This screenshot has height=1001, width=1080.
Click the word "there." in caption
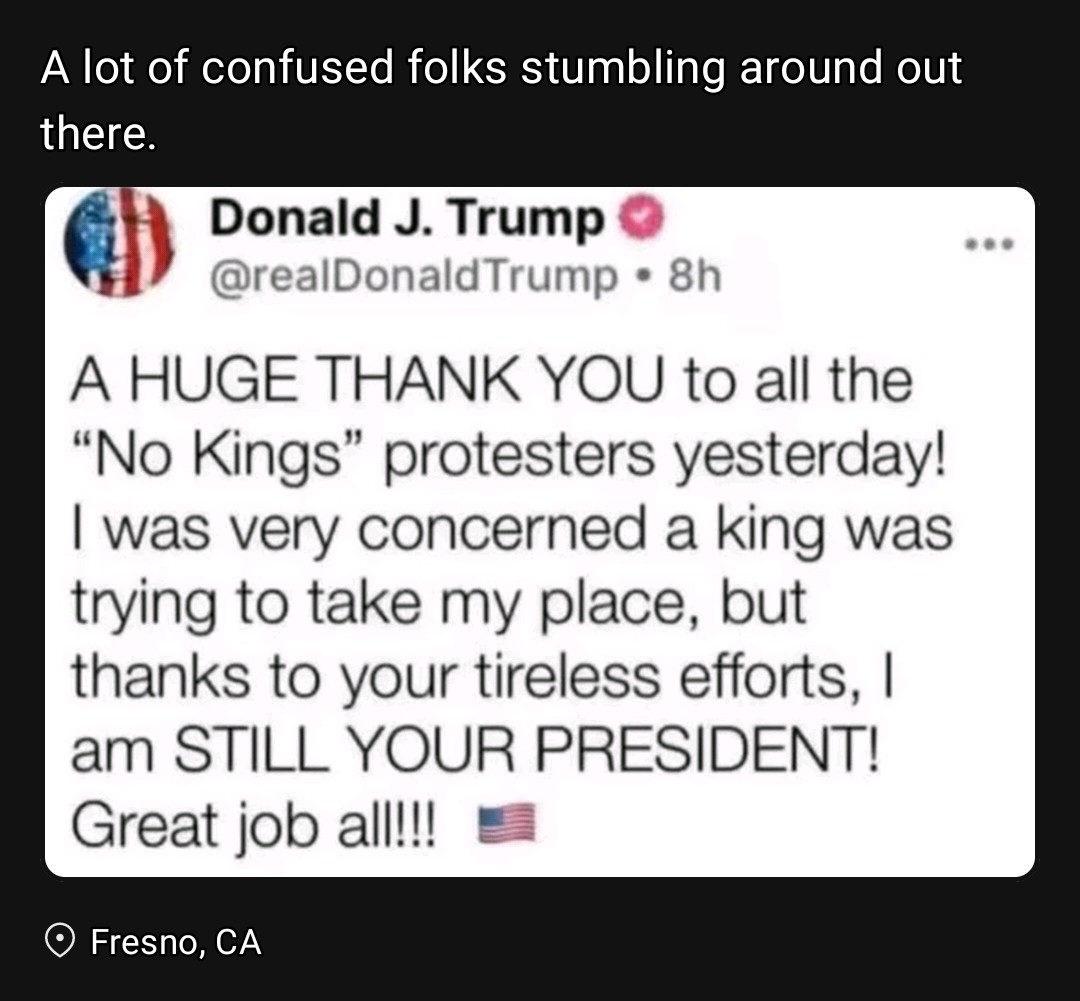pyautogui.click(x=98, y=132)
